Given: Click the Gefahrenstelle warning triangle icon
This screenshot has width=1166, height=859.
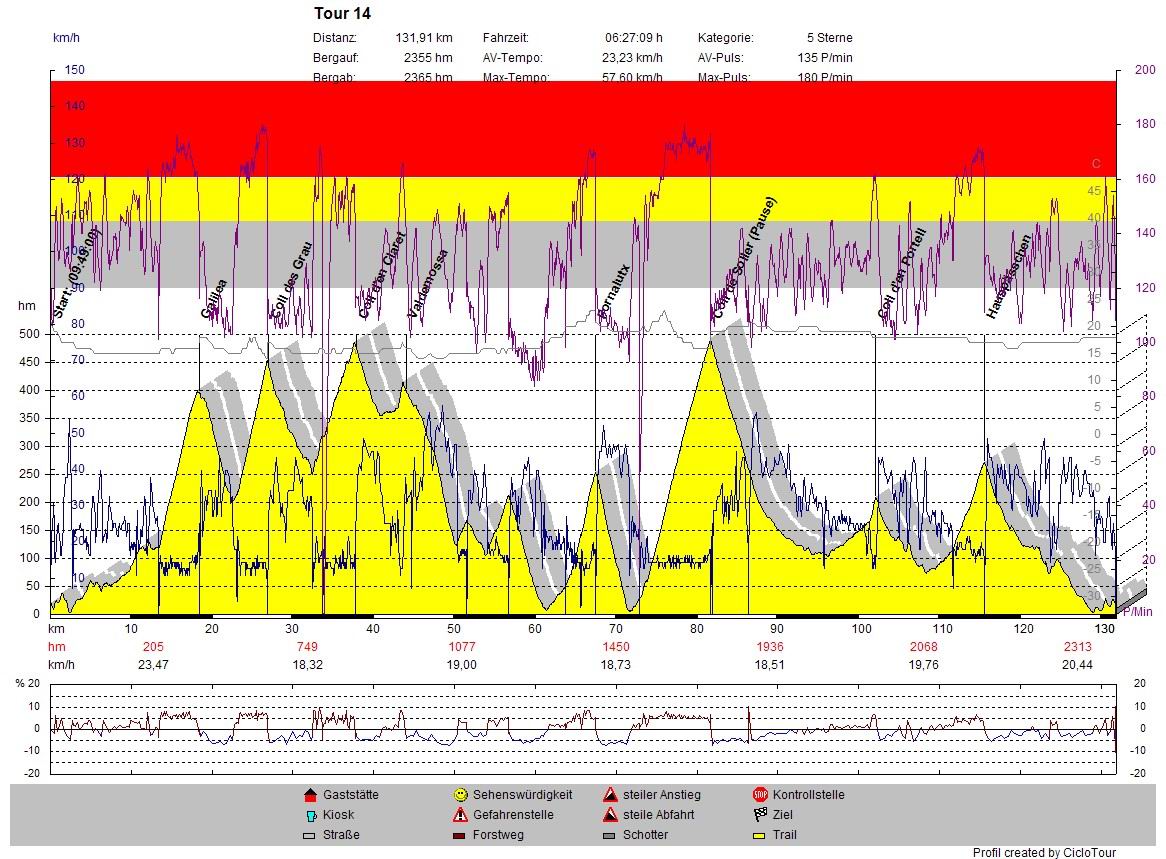Looking at the screenshot, I should click(x=460, y=815).
